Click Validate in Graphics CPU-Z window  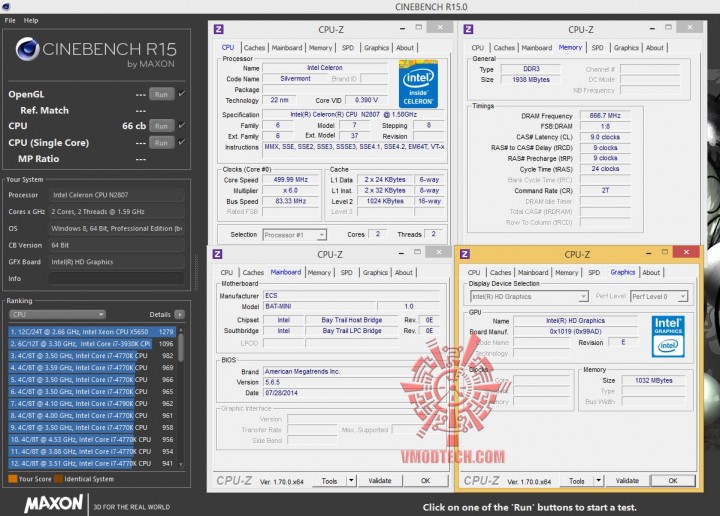(627, 481)
